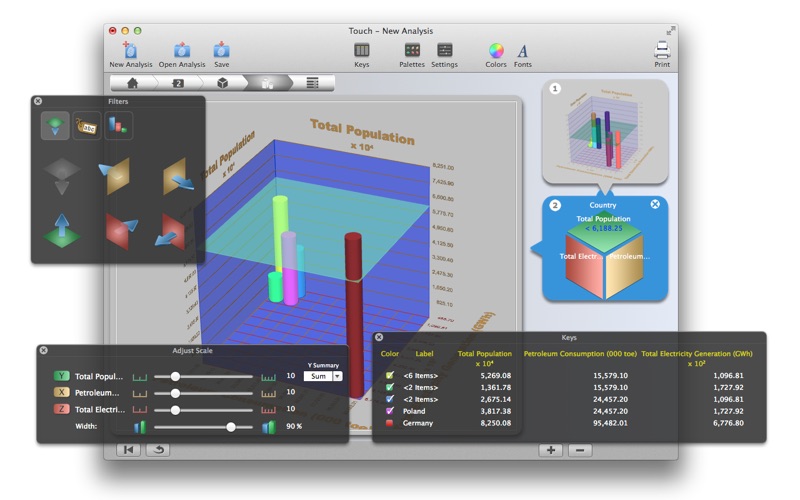Click the green plane up-arrow filter
The height and width of the screenshot is (500, 800).
62,231
